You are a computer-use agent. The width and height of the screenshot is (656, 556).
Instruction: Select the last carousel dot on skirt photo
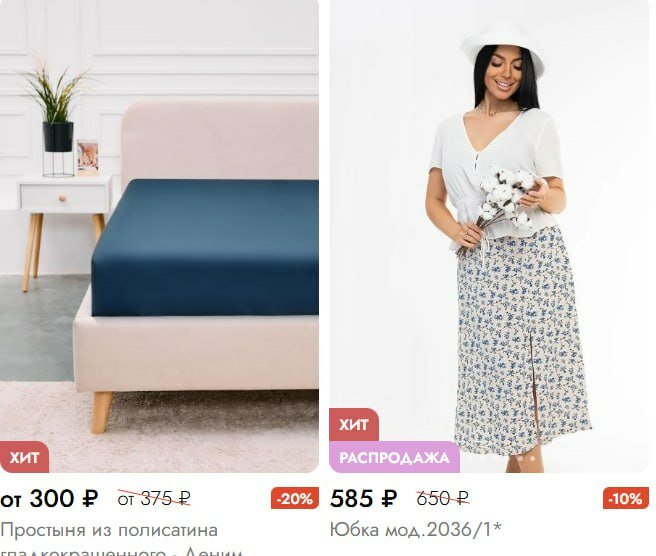(x=533, y=458)
